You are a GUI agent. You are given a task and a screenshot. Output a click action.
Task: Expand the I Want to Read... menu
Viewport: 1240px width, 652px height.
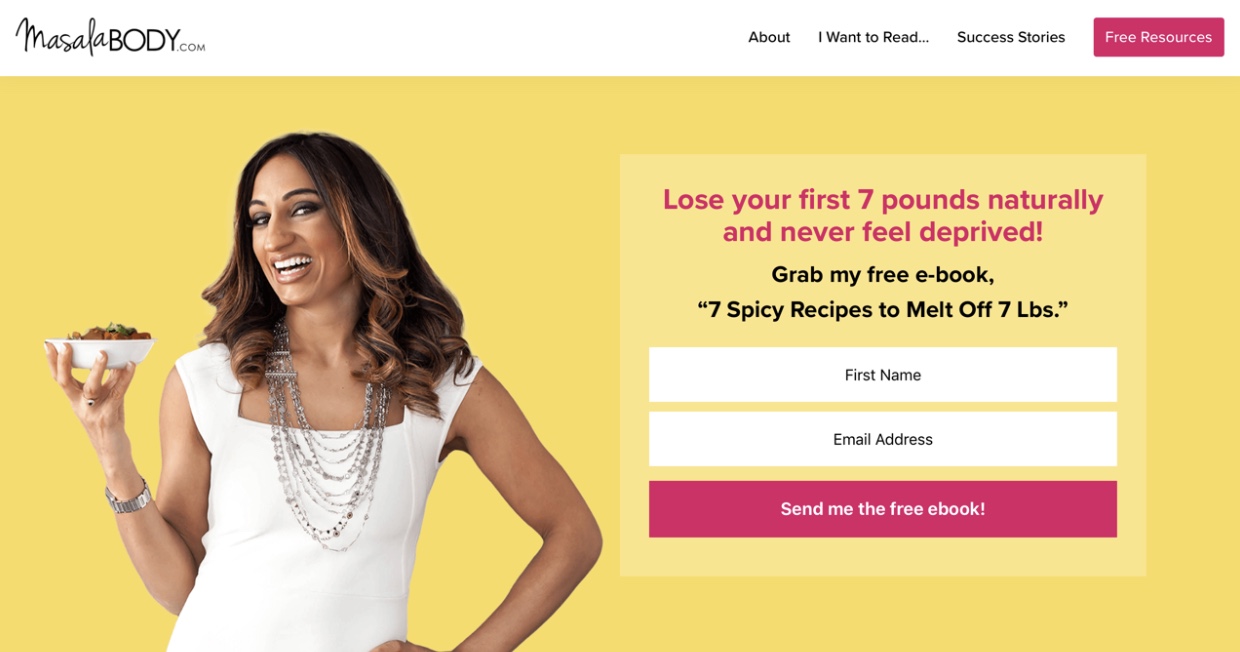(873, 37)
